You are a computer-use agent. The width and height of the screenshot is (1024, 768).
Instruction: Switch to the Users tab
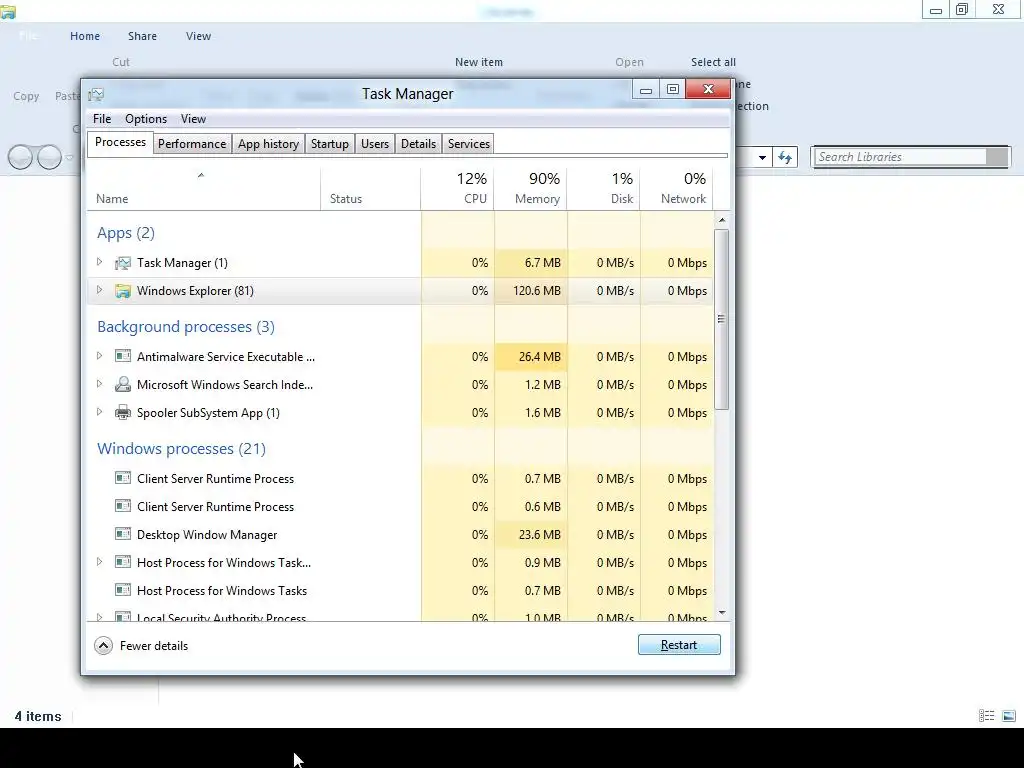click(375, 144)
